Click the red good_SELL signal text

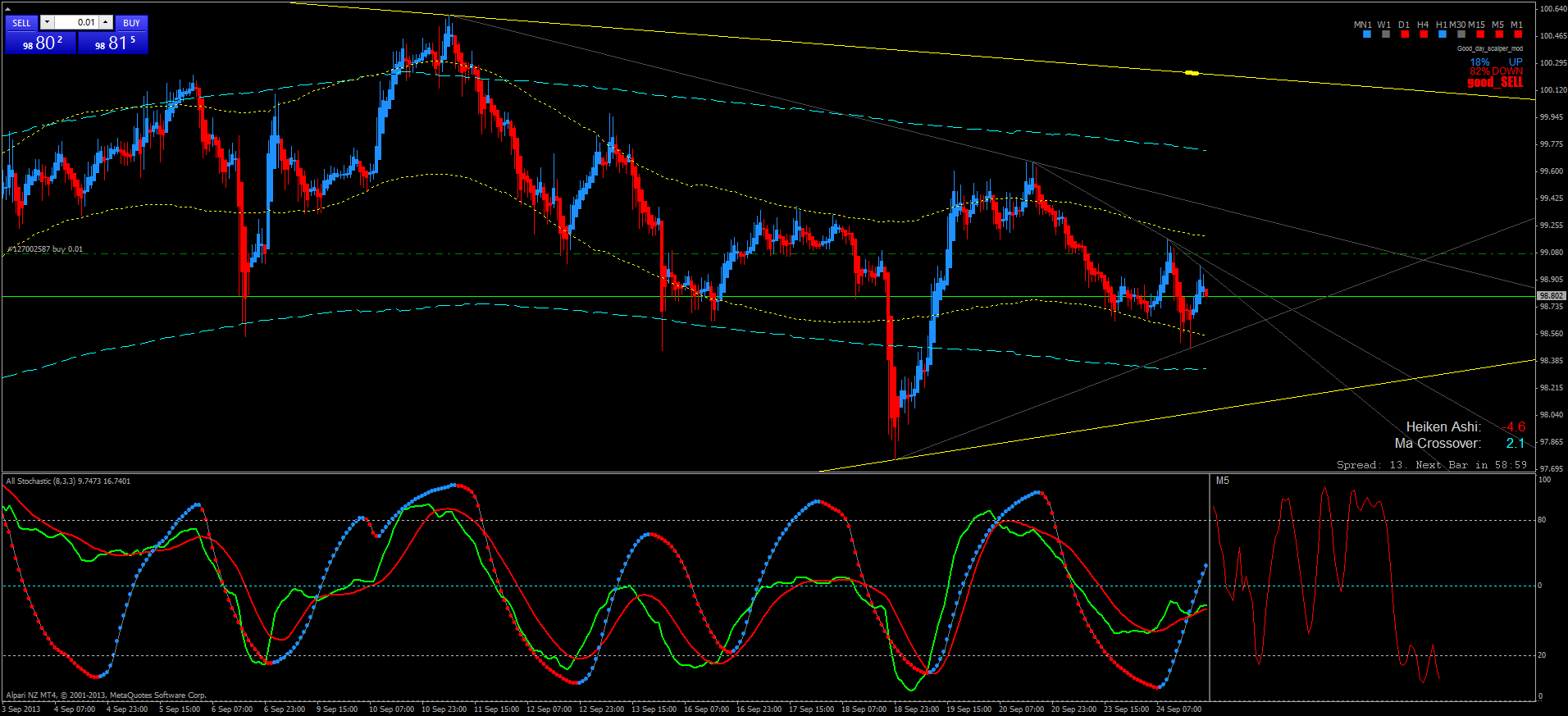pyautogui.click(x=1495, y=82)
